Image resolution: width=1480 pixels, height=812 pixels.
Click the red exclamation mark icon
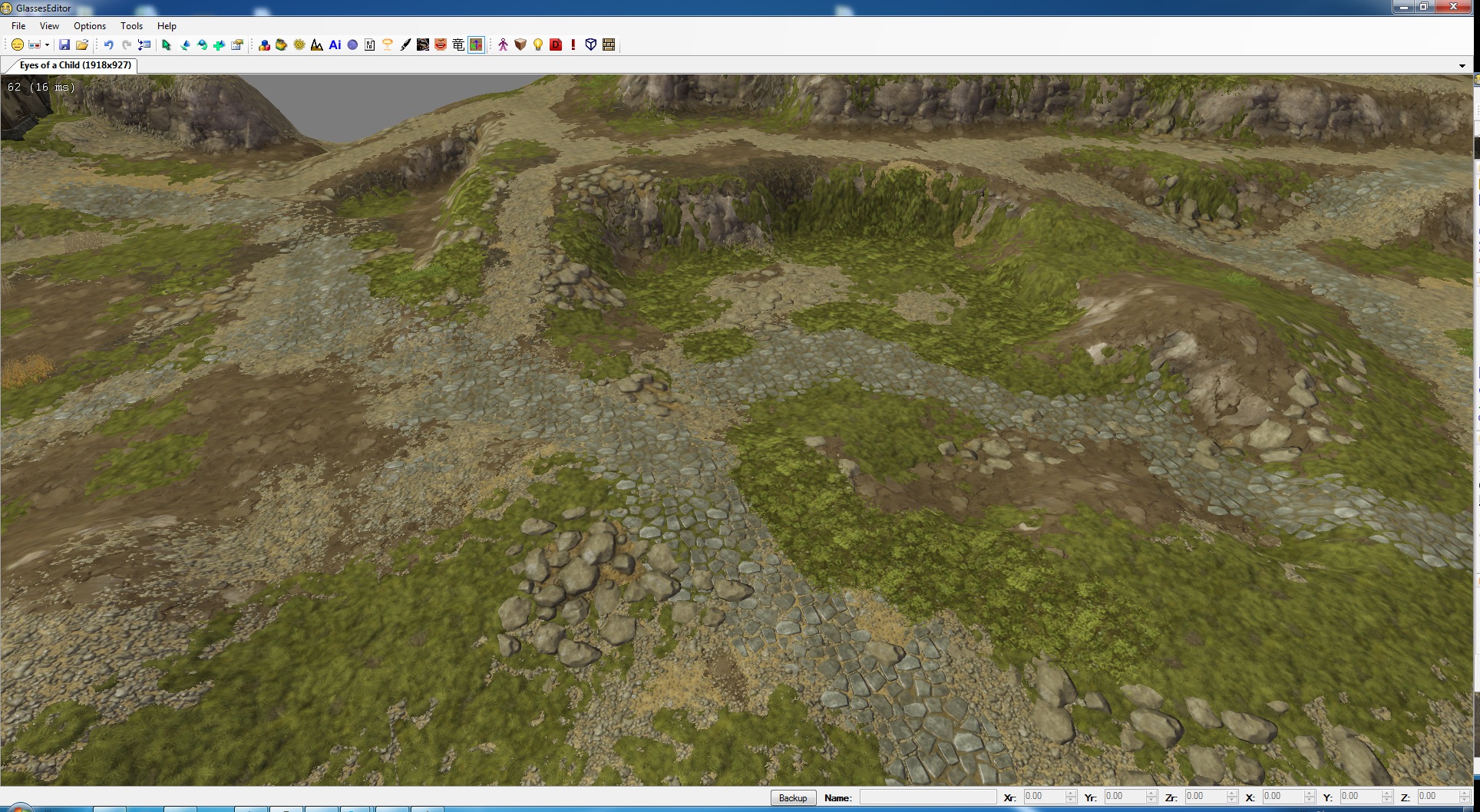click(573, 45)
